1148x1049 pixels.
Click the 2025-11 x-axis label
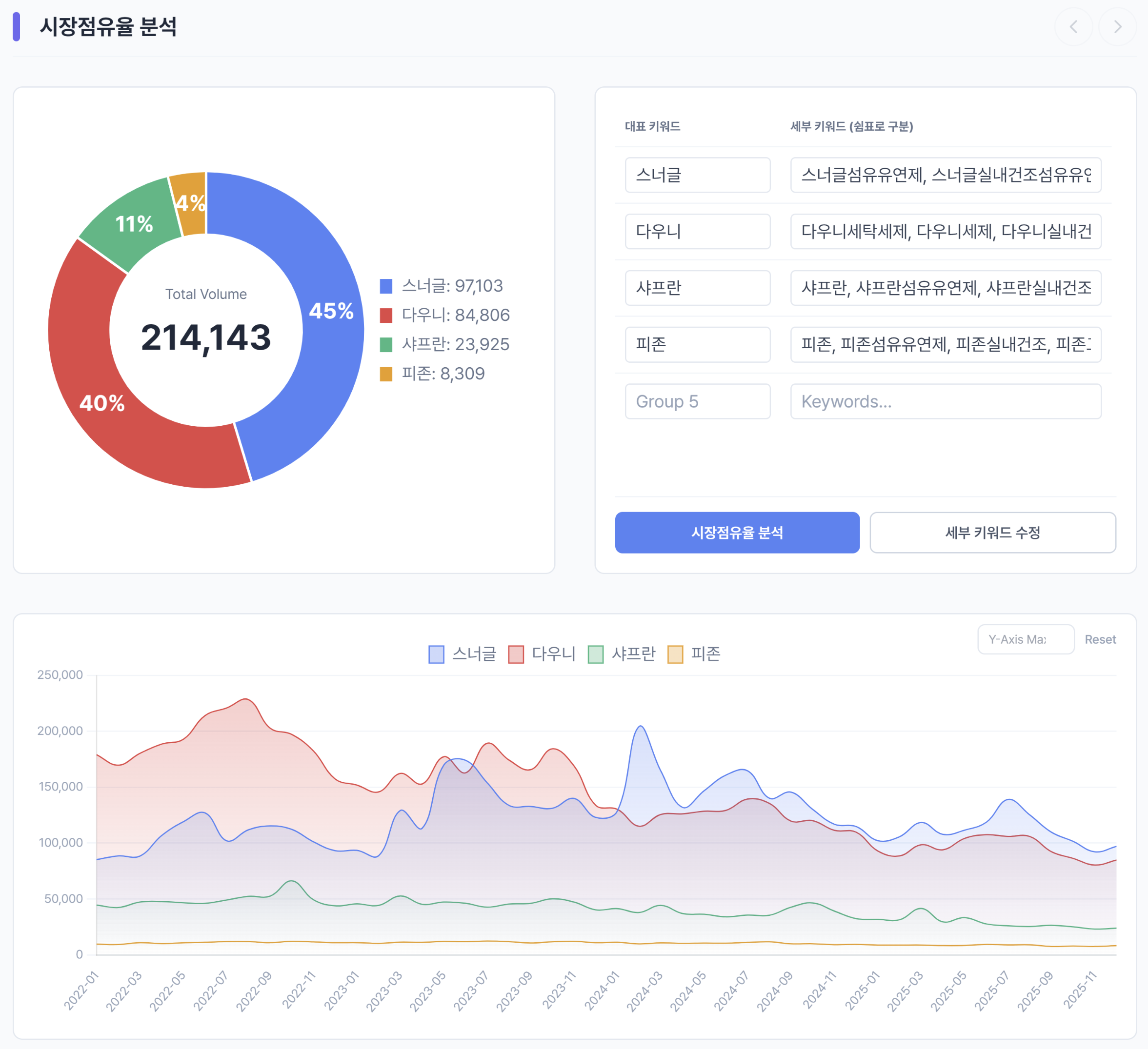tap(1080, 990)
